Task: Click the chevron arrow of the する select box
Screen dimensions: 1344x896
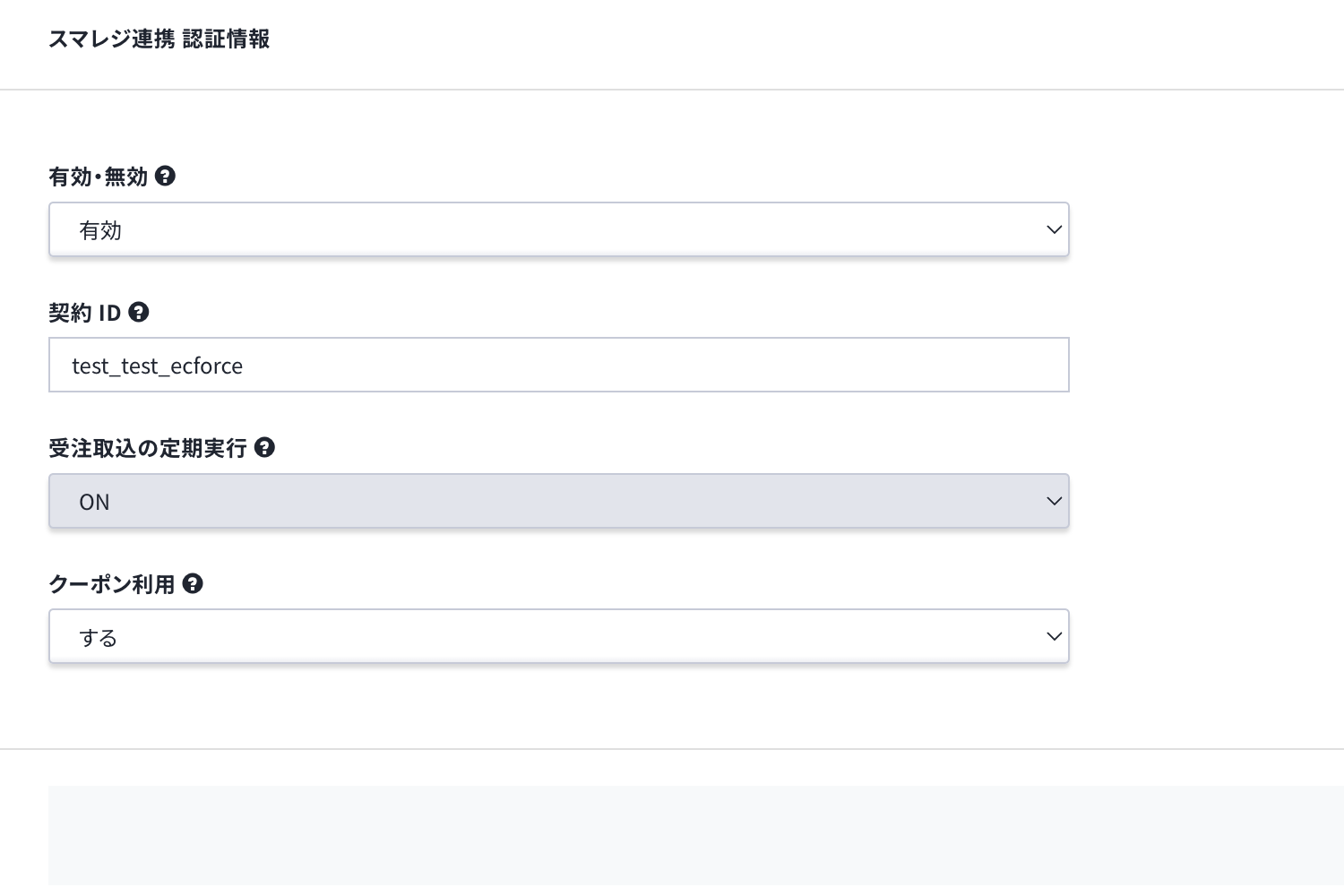Action: tap(1054, 636)
